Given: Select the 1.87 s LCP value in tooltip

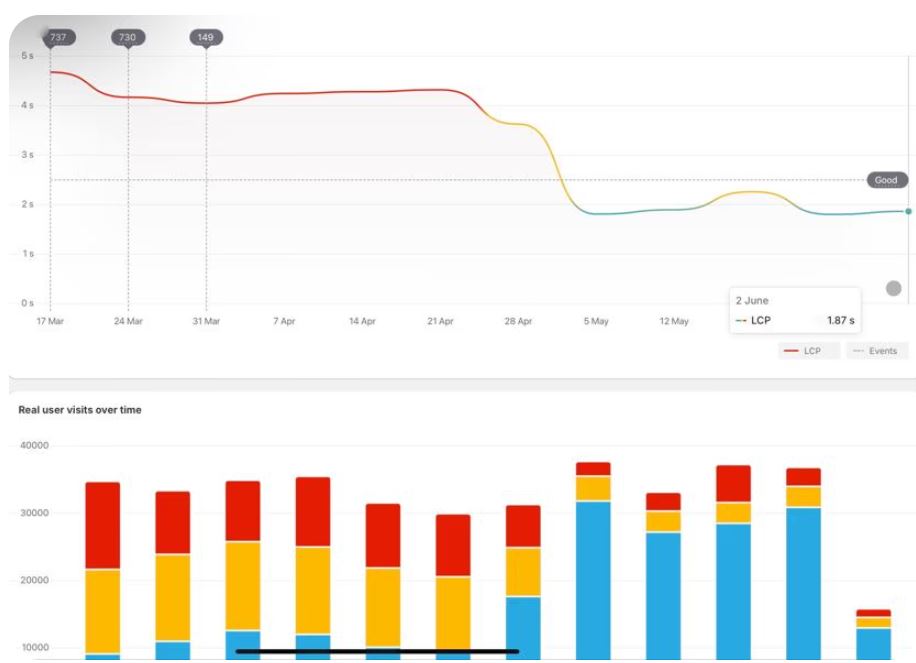Looking at the screenshot, I should (x=840, y=320).
